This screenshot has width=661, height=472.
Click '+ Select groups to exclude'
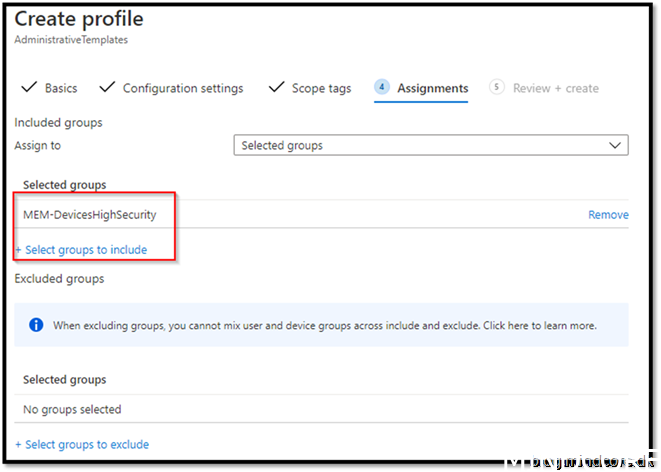83,444
